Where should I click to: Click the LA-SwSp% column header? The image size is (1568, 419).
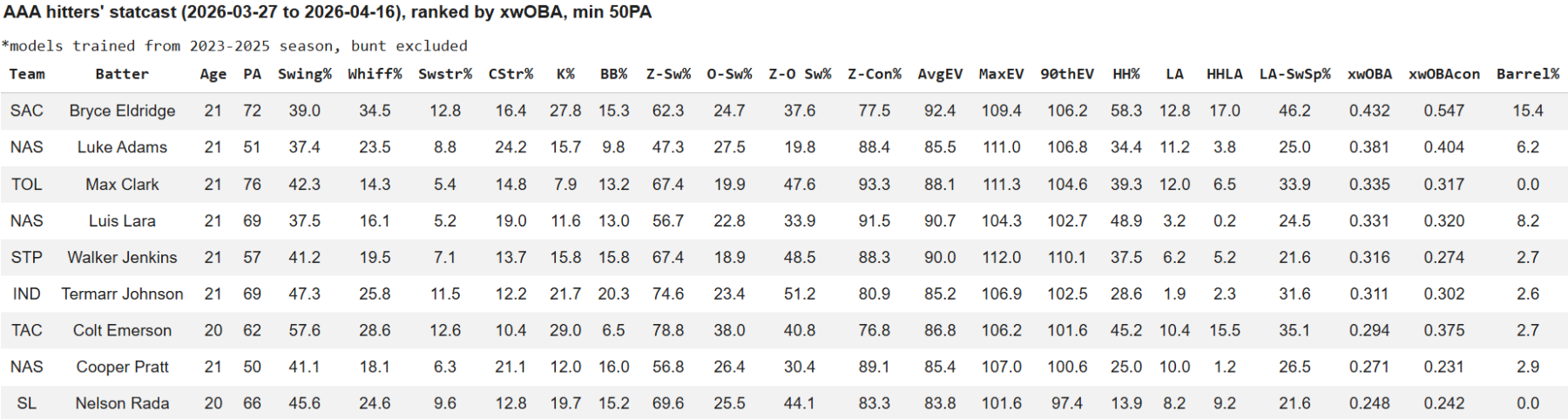point(1294,74)
